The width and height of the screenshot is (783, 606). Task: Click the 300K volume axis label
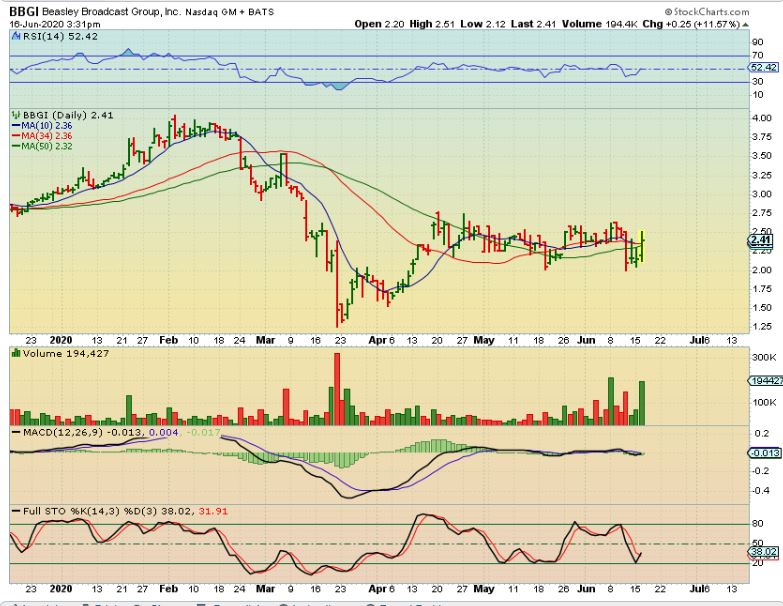point(764,357)
